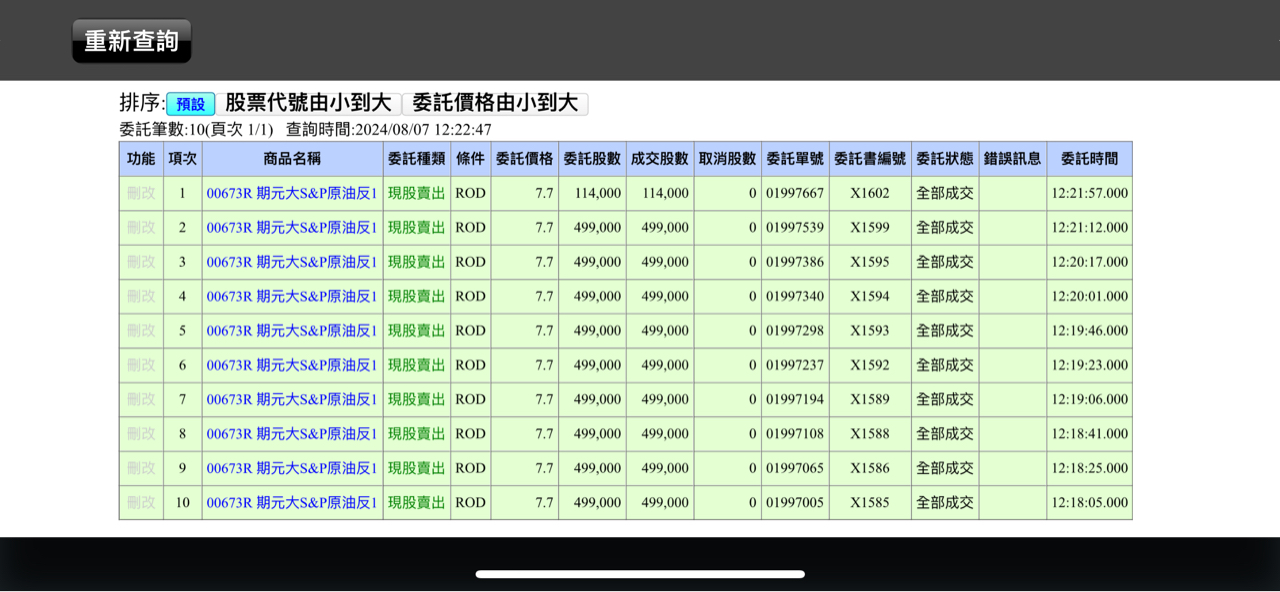Sort by 委託價格由小到大
The width and height of the screenshot is (1280, 592).
click(495, 103)
